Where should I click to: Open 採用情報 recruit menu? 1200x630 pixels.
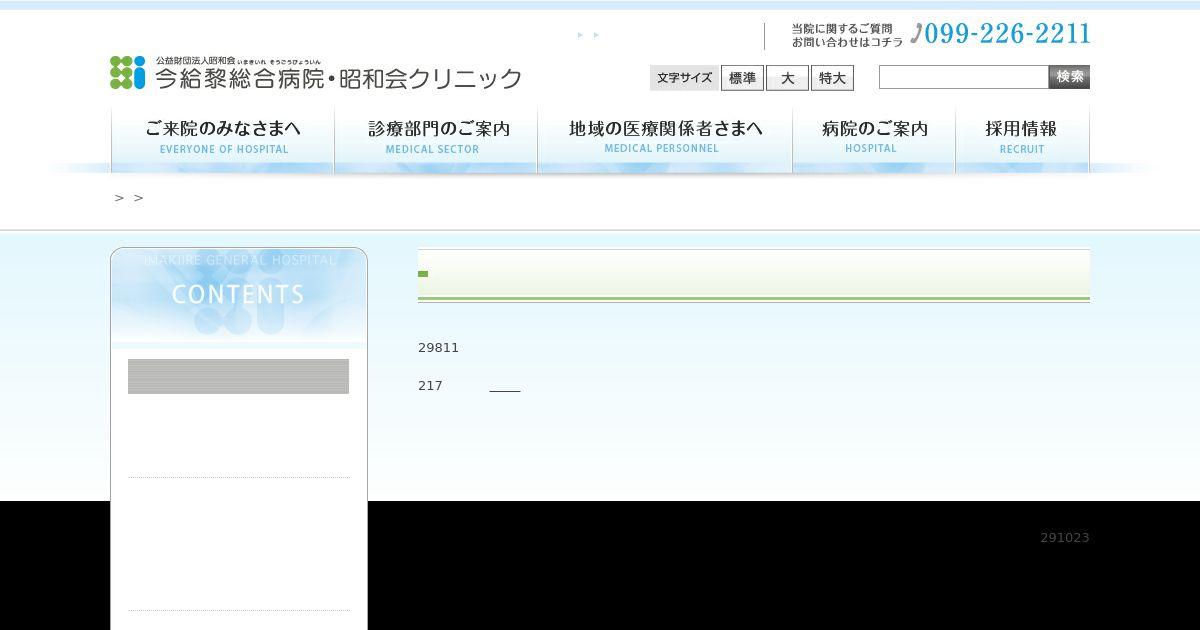tap(1022, 139)
